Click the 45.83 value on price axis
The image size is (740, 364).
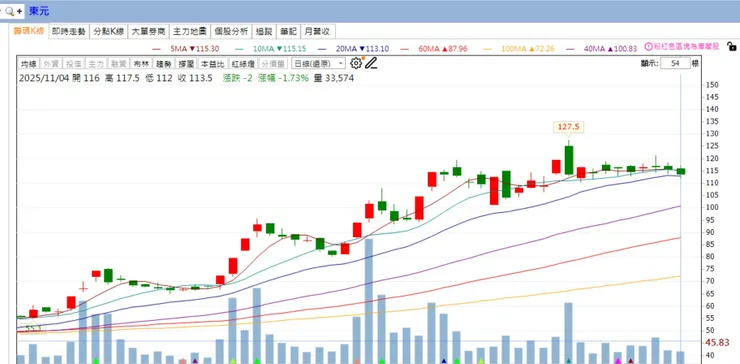(x=716, y=343)
